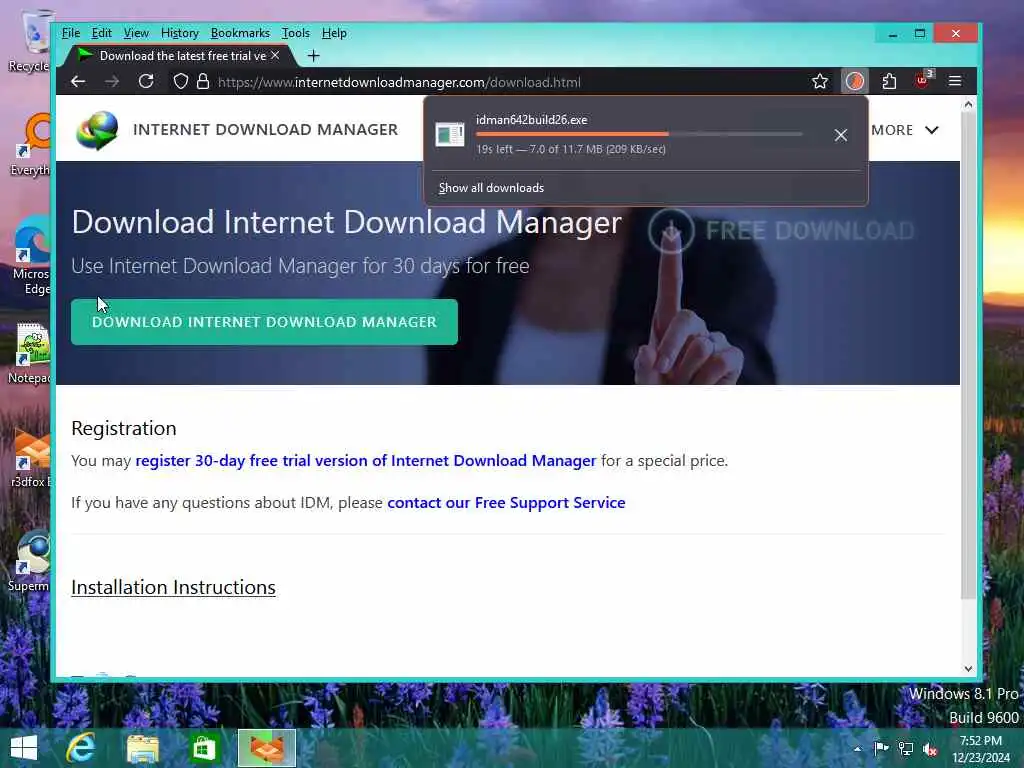Go back with the browser back arrow
This screenshot has height=768, width=1024.
pos(78,82)
